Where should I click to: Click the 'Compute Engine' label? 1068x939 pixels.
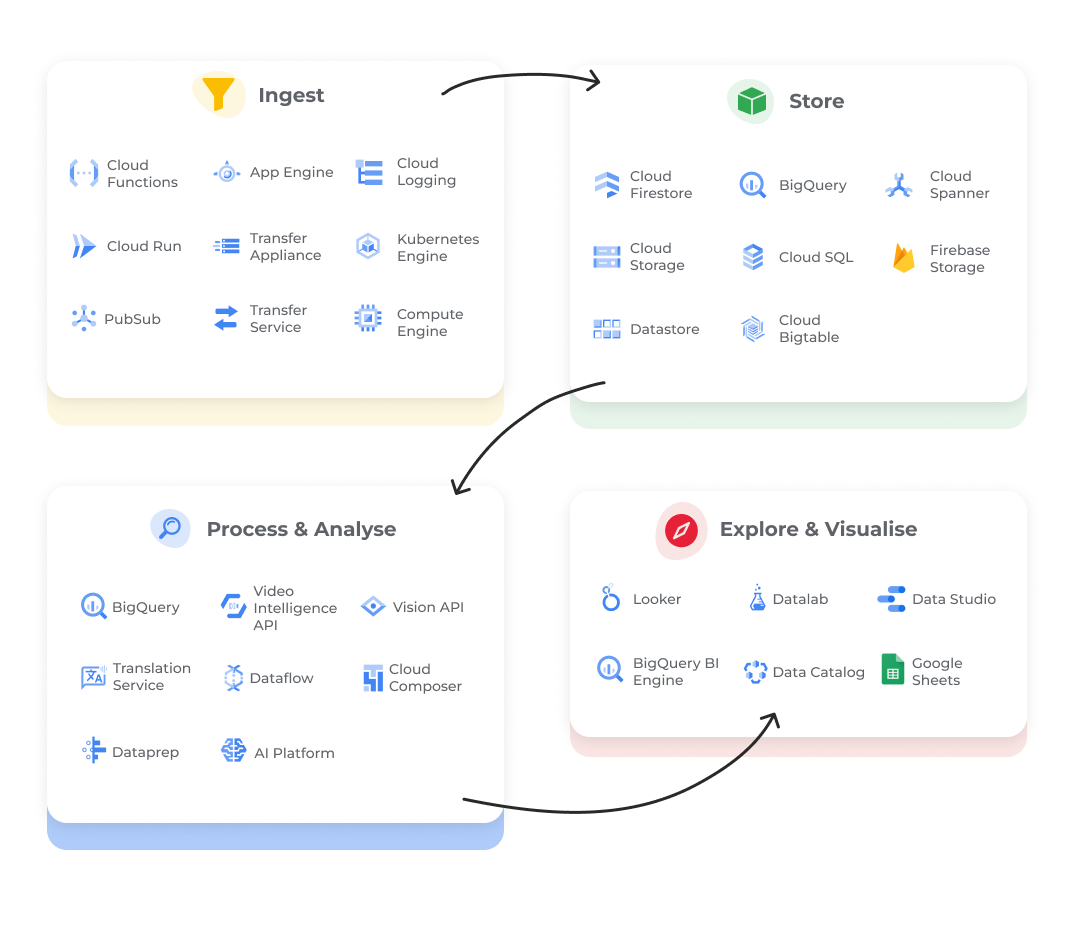tap(430, 322)
